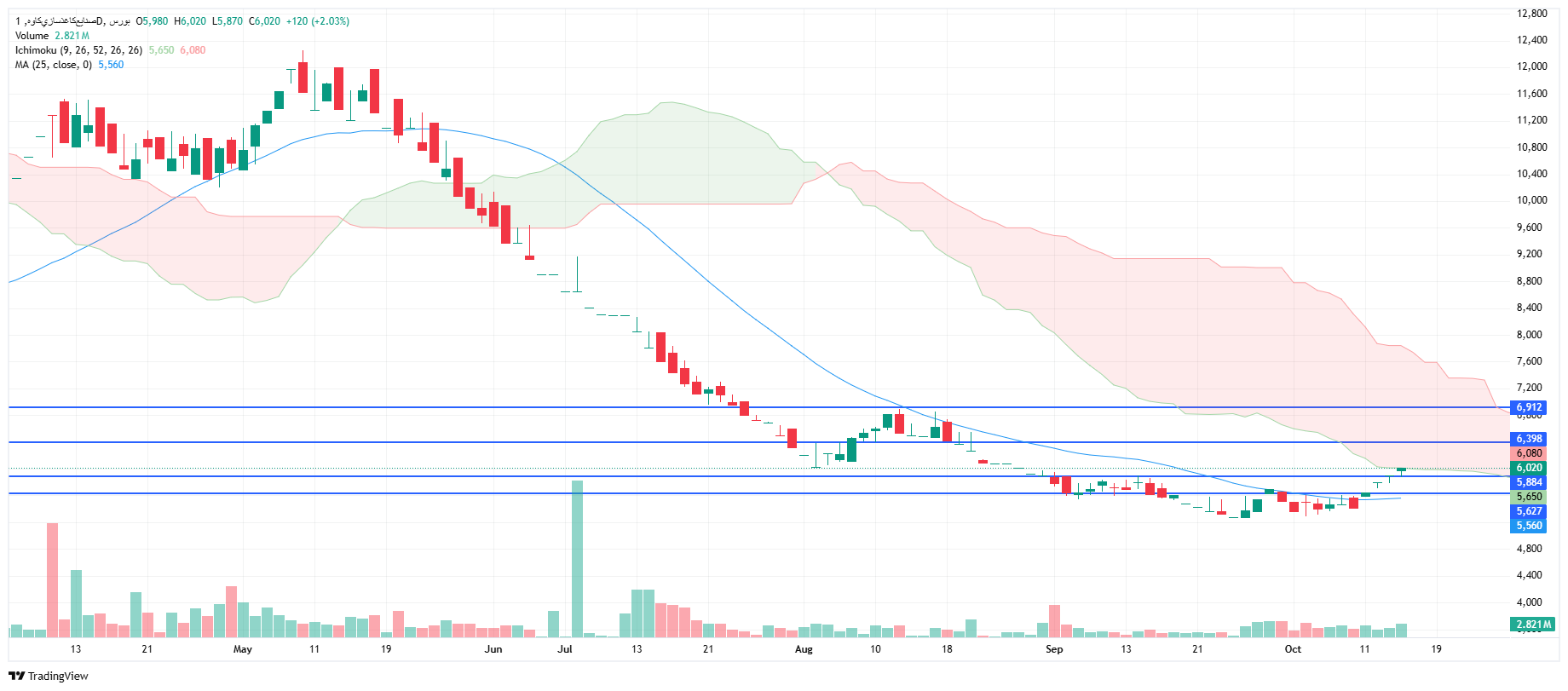Click the green 6,020 last price label
The image size is (1568, 691).
click(1529, 468)
